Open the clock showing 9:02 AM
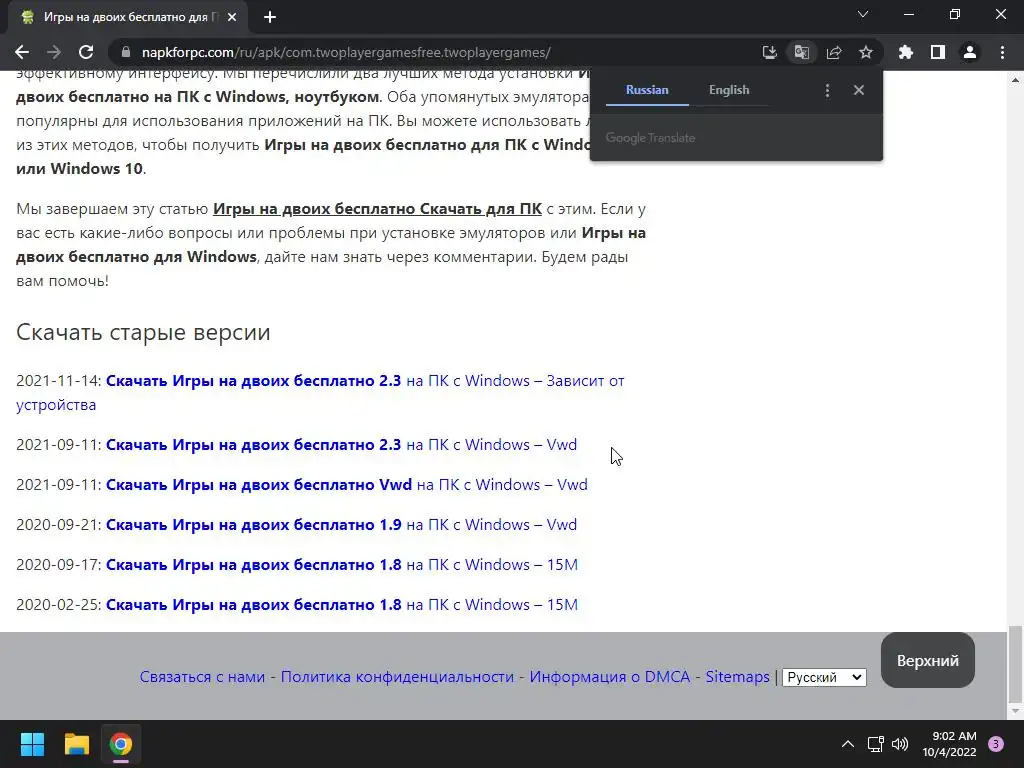Image resolution: width=1024 pixels, height=768 pixels. pyautogui.click(x=949, y=744)
